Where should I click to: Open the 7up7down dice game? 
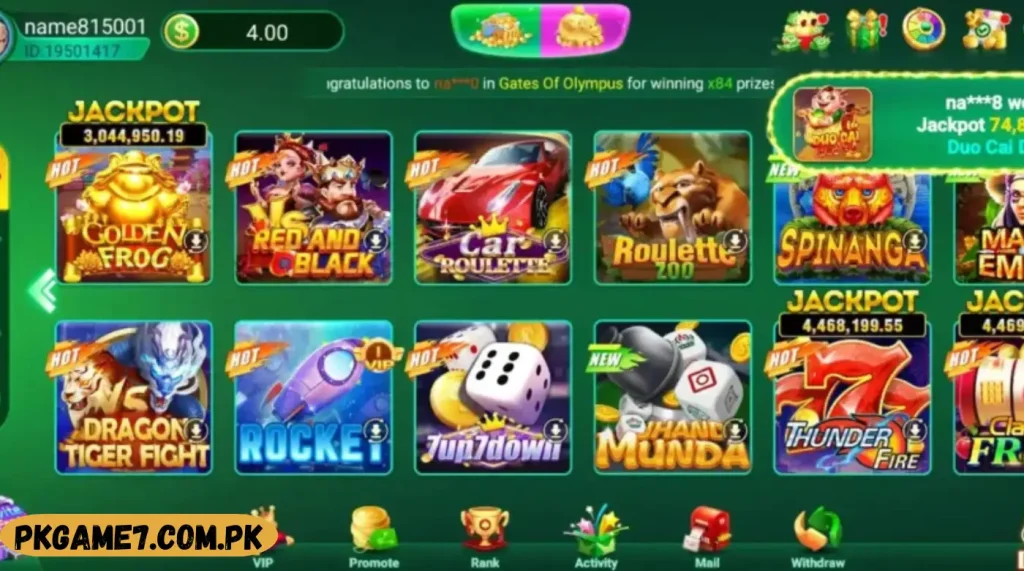pyautogui.click(x=493, y=397)
